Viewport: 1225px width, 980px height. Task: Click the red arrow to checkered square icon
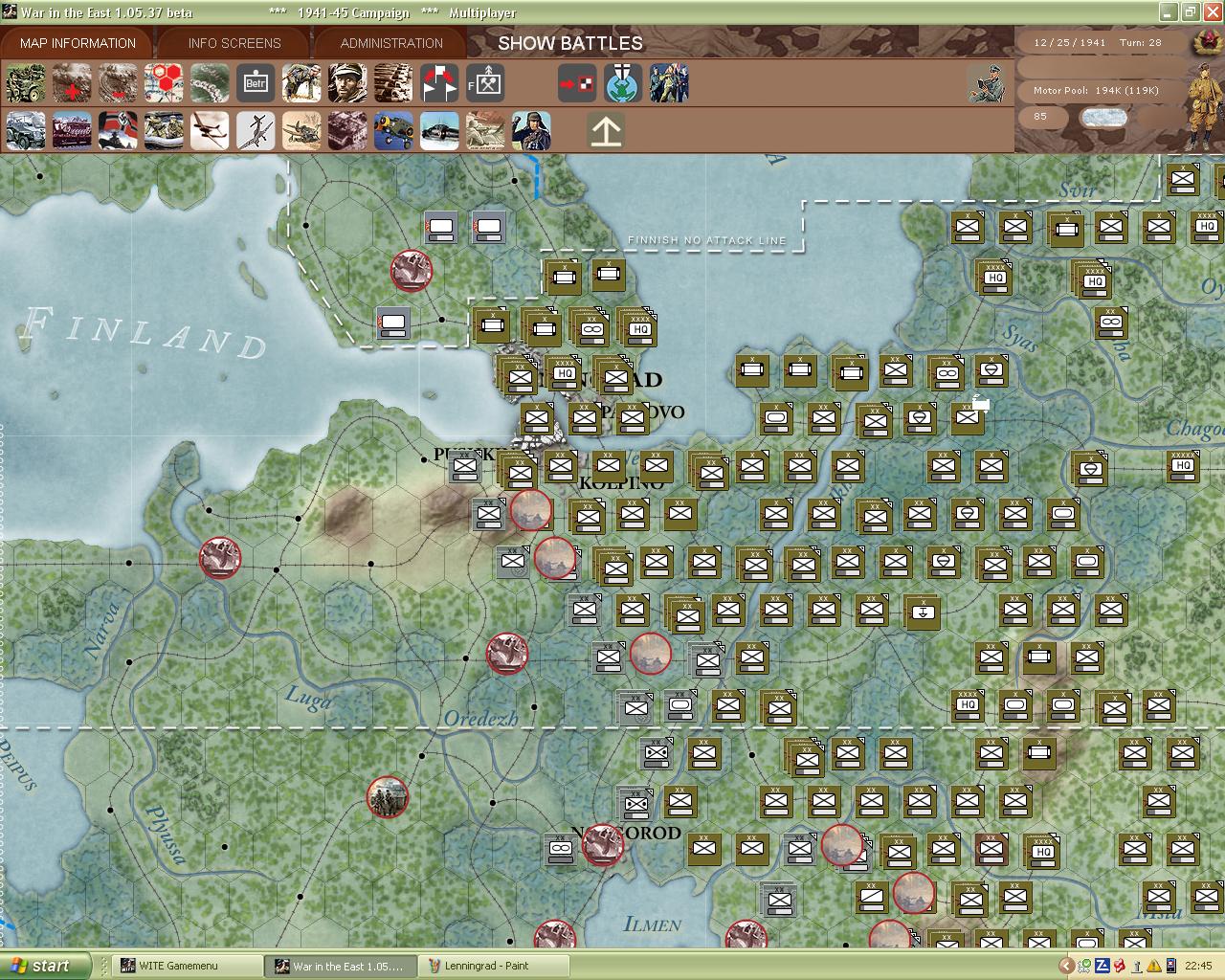[x=577, y=84]
